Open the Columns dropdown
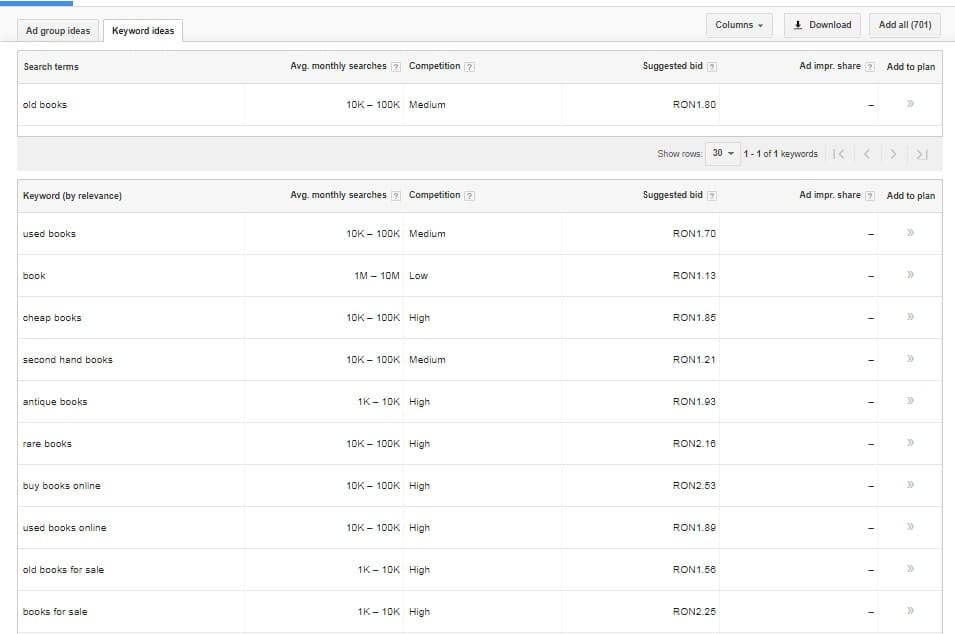The height and width of the screenshot is (634, 955). point(739,24)
